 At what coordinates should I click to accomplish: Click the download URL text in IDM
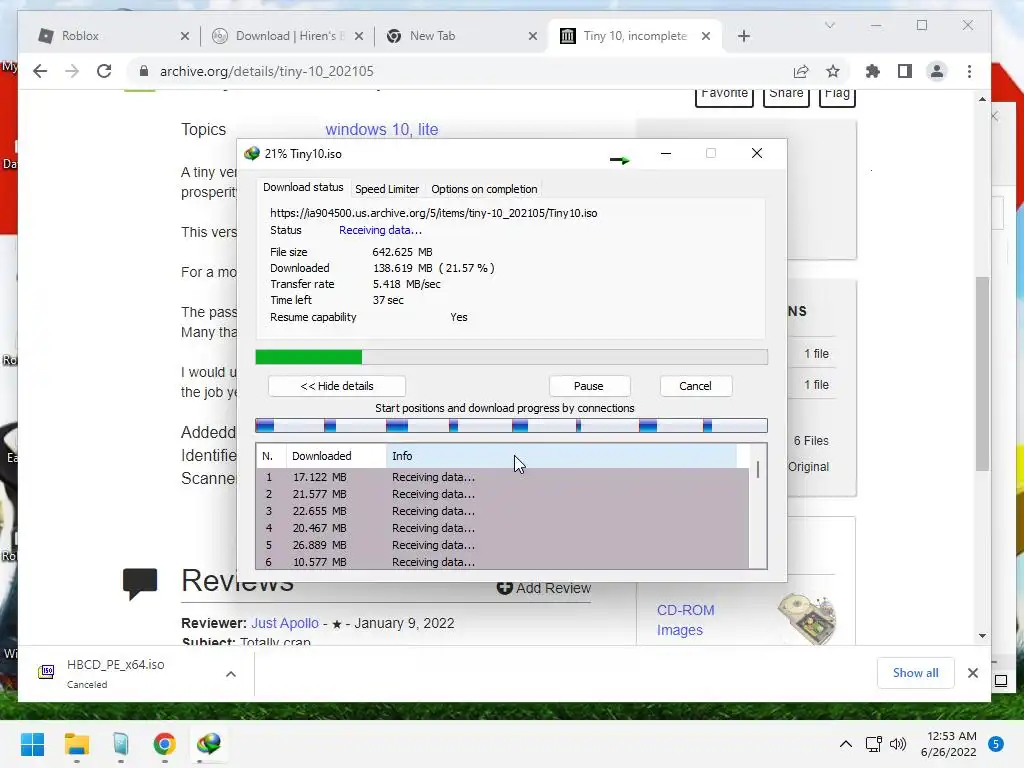[x=434, y=213]
